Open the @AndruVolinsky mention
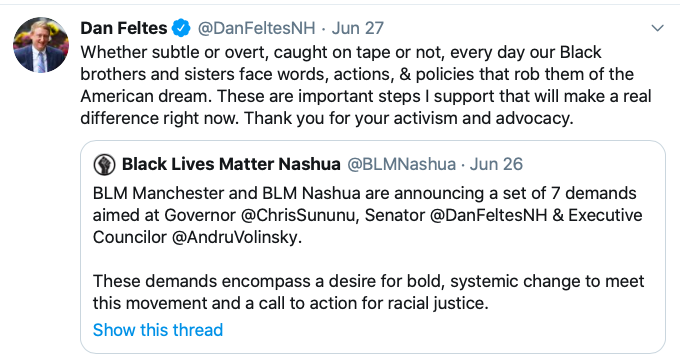The width and height of the screenshot is (680, 361). coord(235,237)
